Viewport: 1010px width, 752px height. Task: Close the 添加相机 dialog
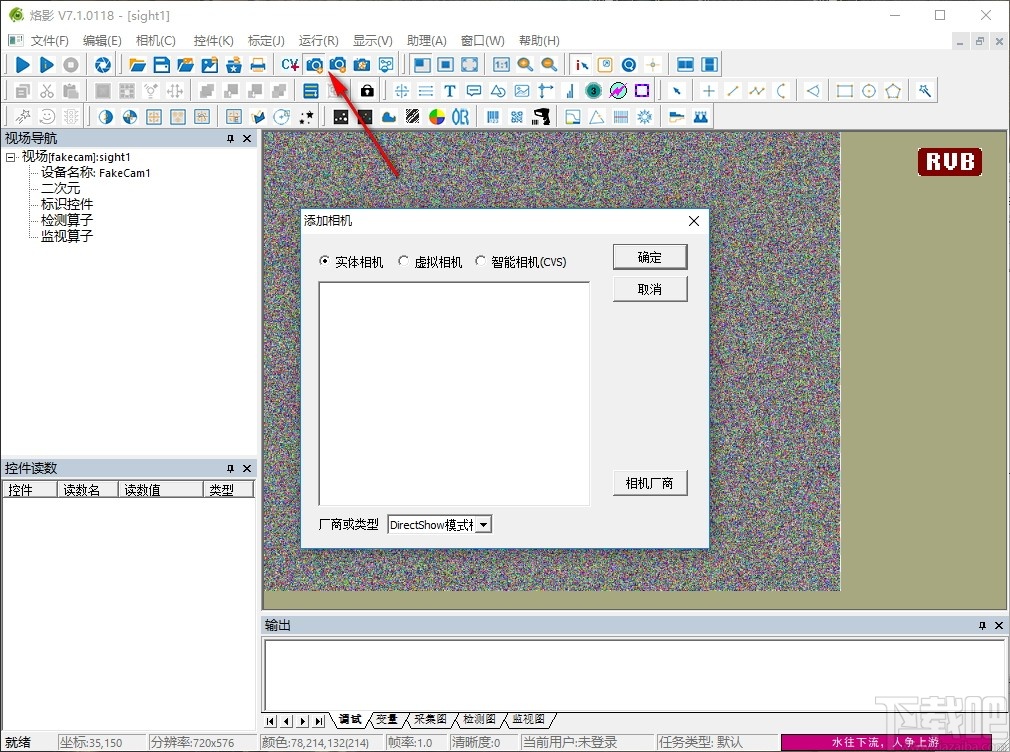point(694,221)
